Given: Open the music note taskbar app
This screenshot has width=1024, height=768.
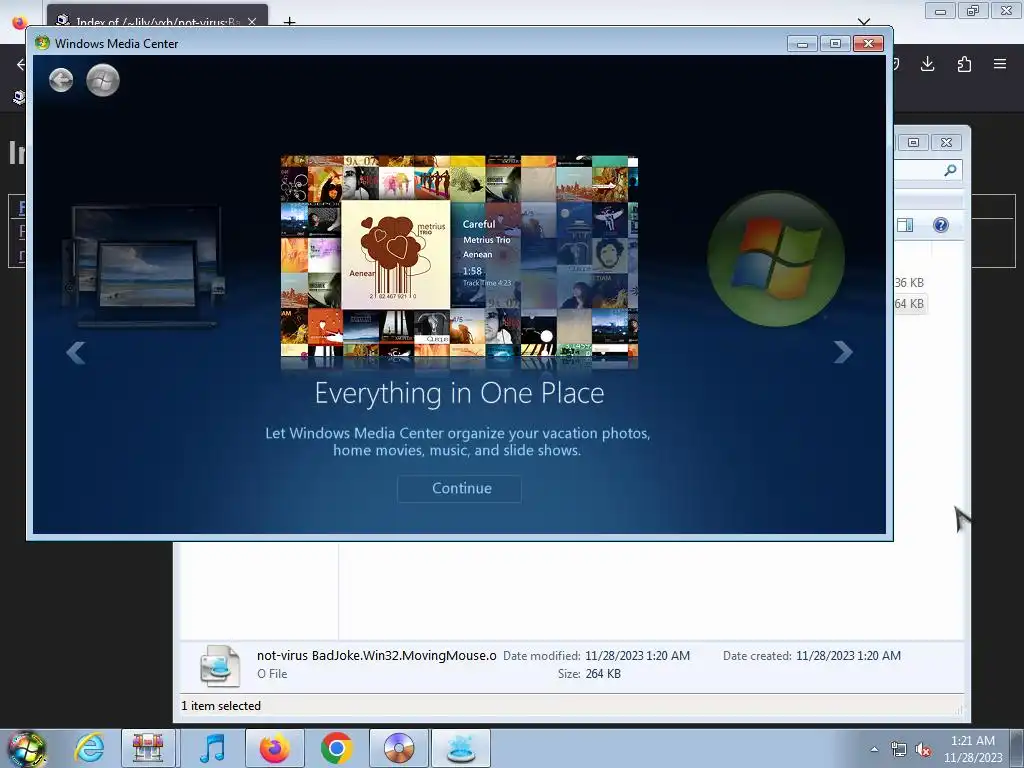Looking at the screenshot, I should tap(212, 748).
